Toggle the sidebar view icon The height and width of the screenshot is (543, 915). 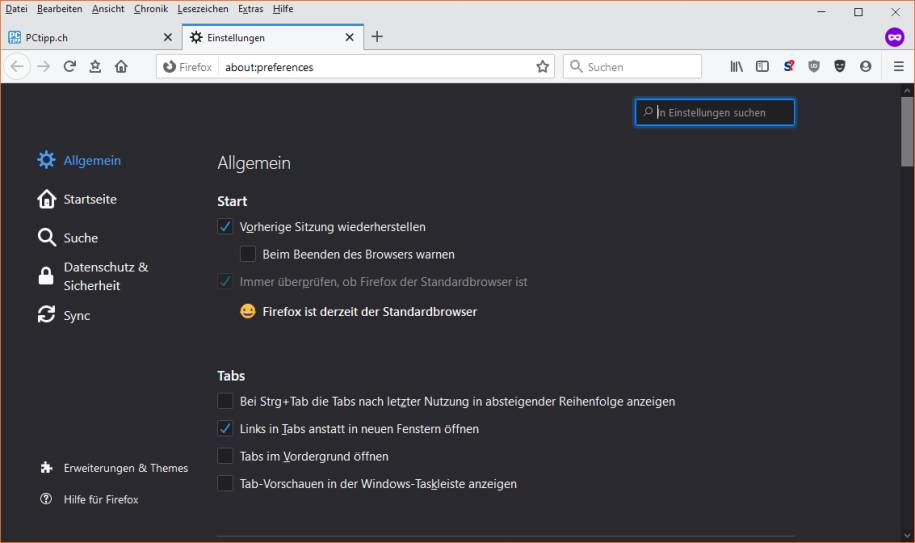[762, 66]
